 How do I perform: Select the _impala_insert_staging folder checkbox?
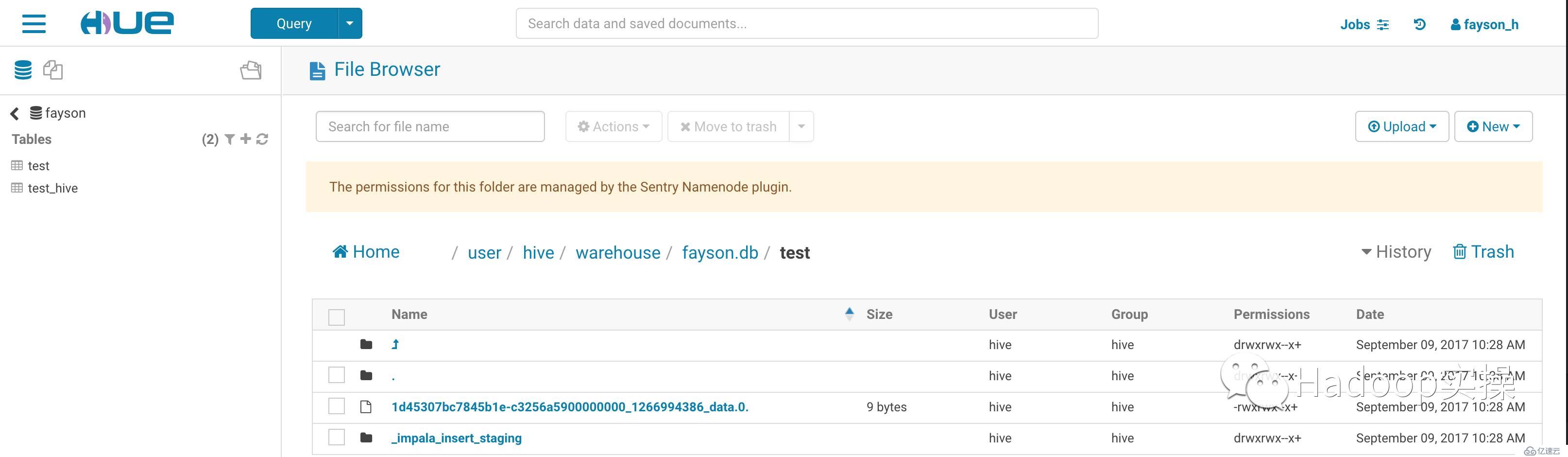337,438
